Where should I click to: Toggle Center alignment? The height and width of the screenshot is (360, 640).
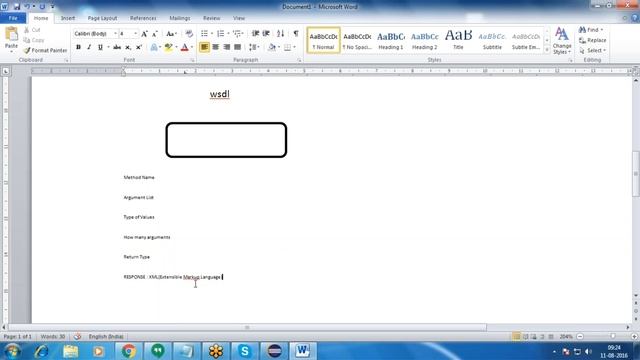point(216,47)
